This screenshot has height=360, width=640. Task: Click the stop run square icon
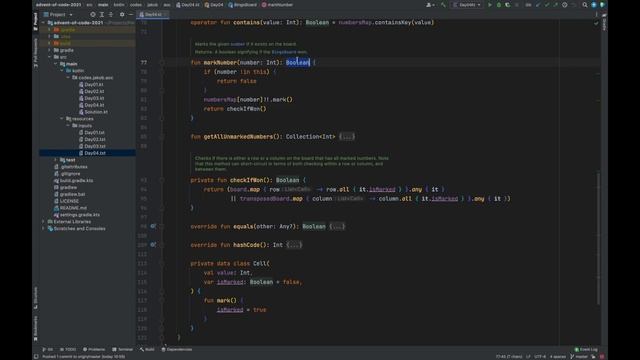pyautogui.click(x=516, y=5)
